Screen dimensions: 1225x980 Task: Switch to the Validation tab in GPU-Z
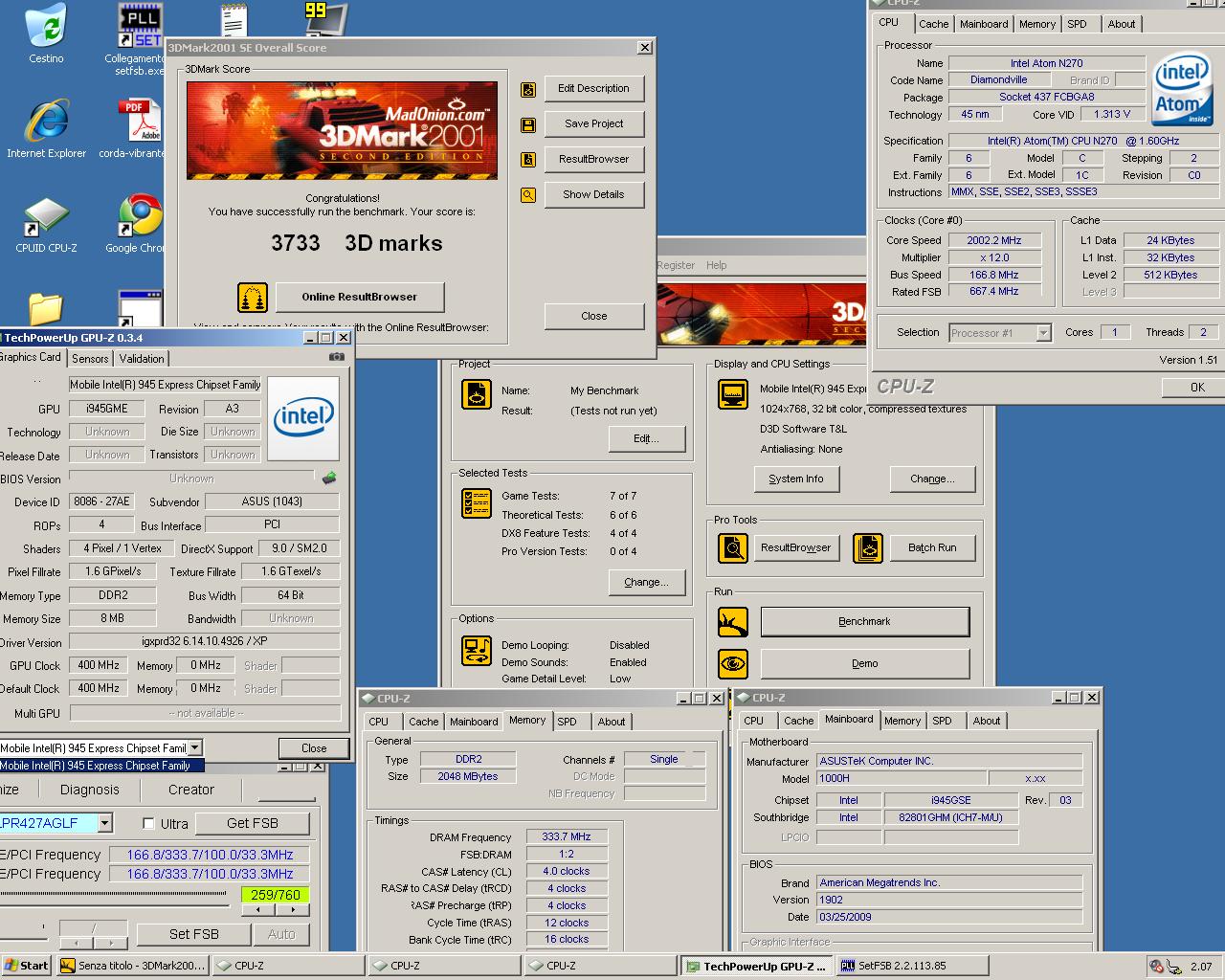(142, 358)
